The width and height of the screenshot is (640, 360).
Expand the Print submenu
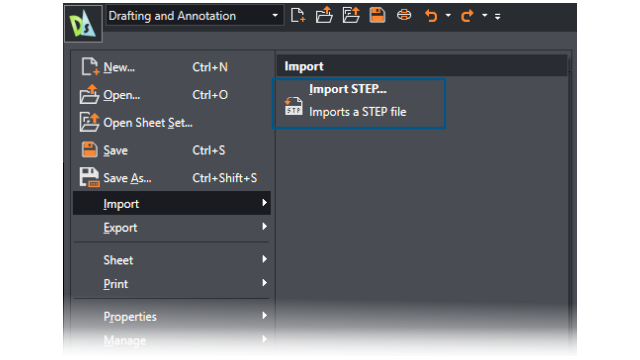click(172, 284)
